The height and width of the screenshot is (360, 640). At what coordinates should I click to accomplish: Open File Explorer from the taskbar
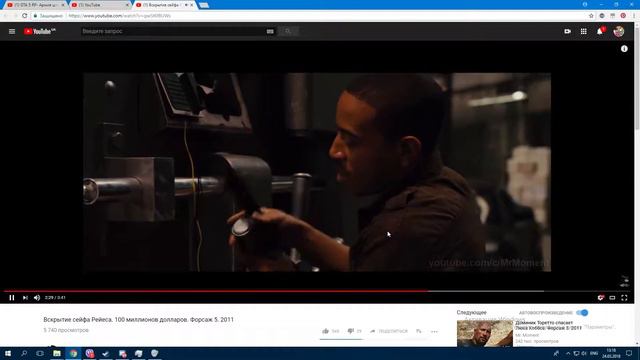[x=57, y=353]
